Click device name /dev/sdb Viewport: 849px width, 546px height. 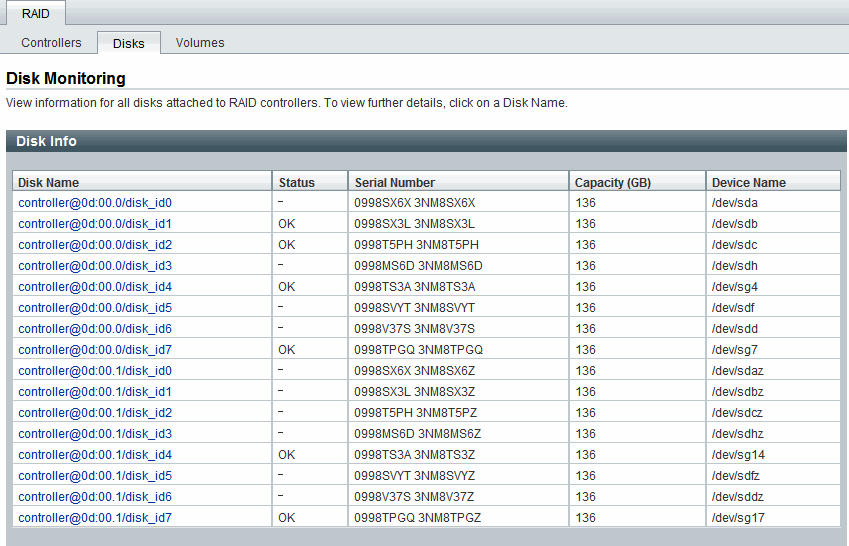pos(735,224)
